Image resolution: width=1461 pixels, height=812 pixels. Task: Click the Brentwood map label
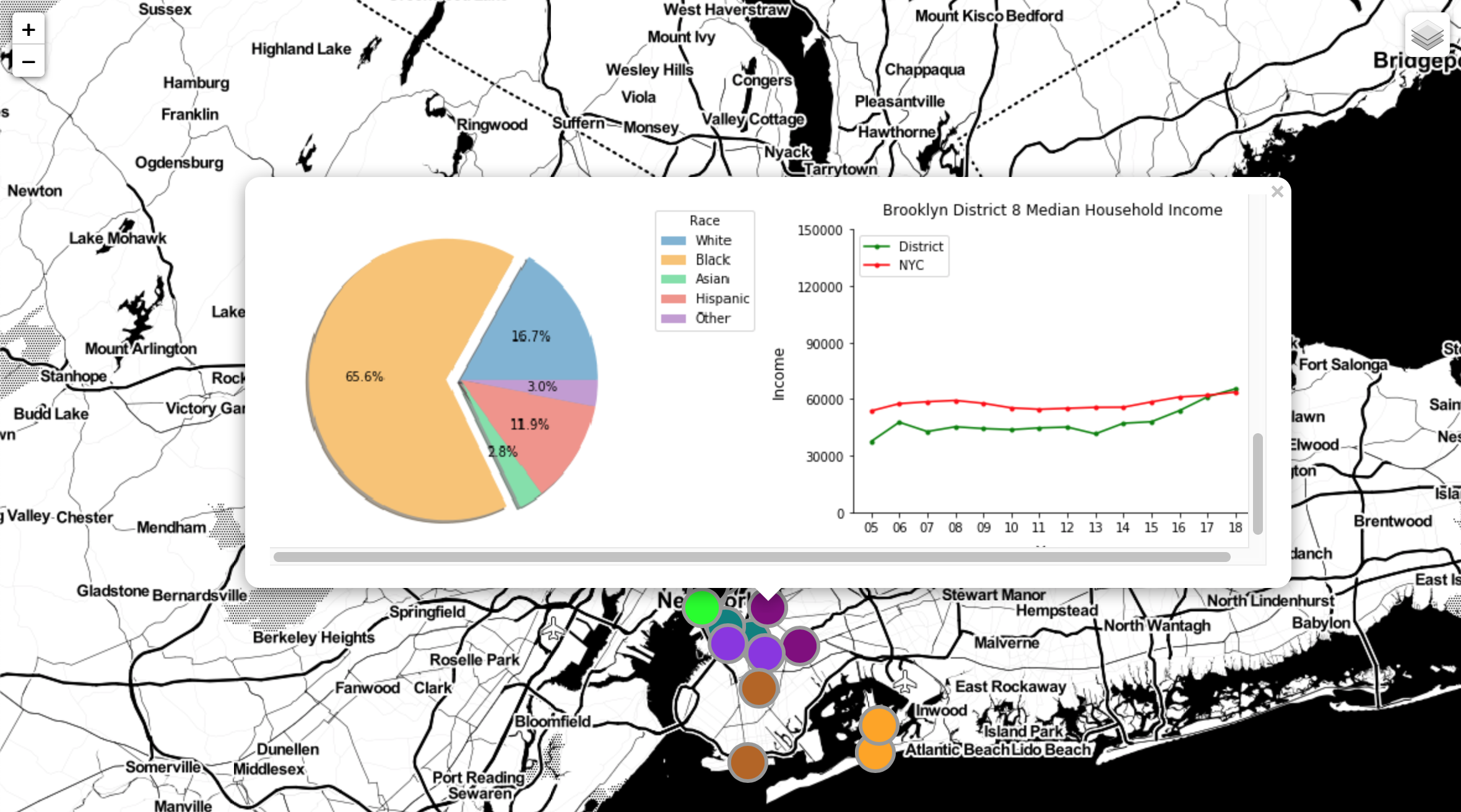pos(1393,521)
